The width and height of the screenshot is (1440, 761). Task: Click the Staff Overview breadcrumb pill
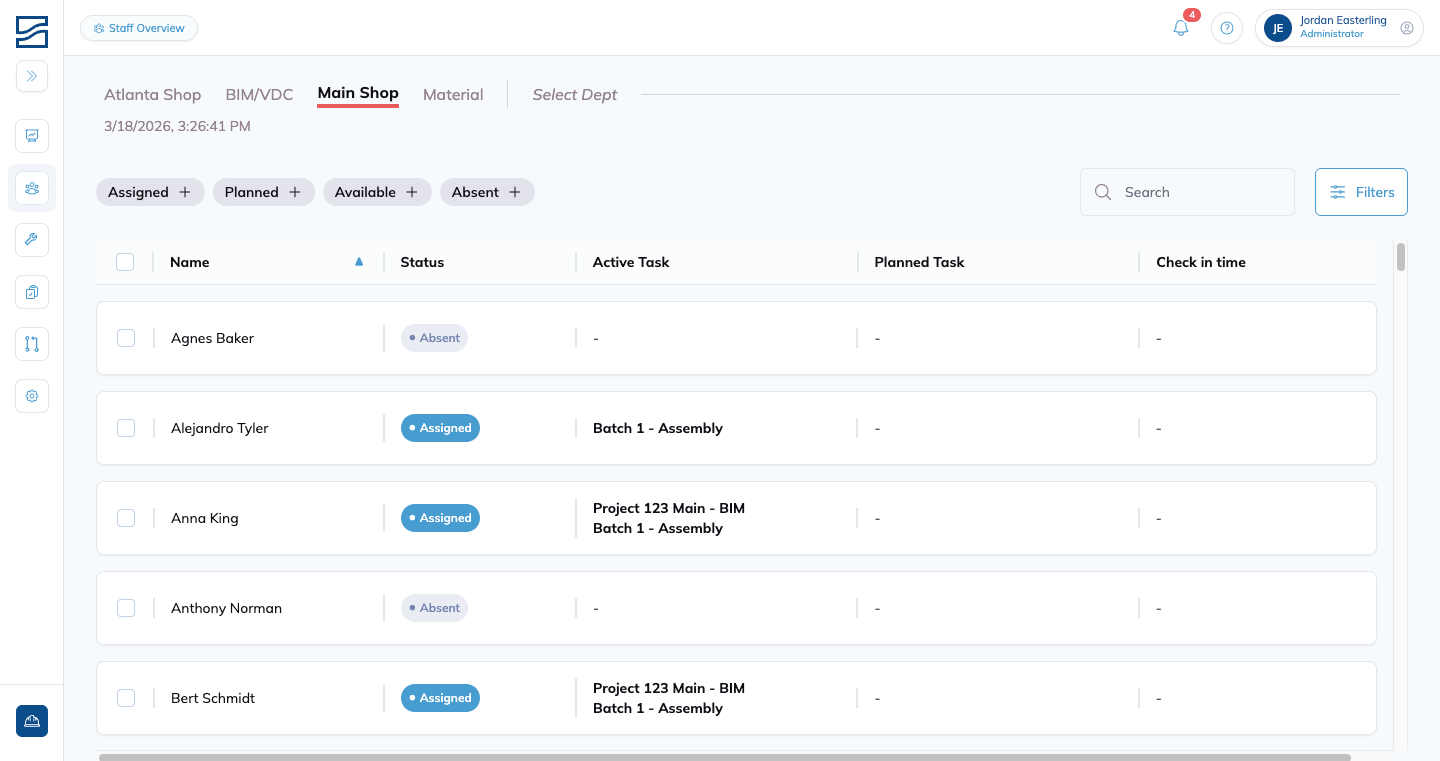[139, 28]
